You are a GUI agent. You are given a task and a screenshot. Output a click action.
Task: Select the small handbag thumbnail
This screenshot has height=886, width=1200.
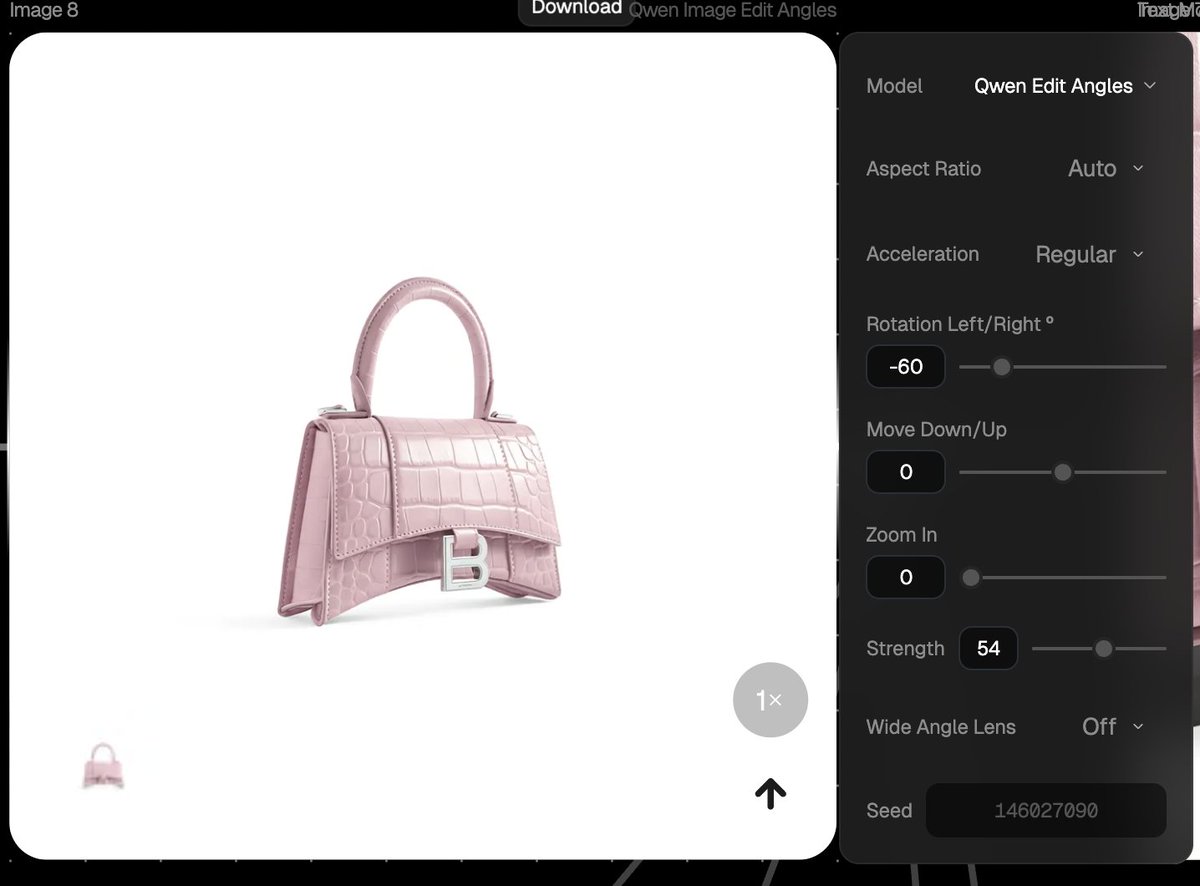pyautogui.click(x=102, y=766)
